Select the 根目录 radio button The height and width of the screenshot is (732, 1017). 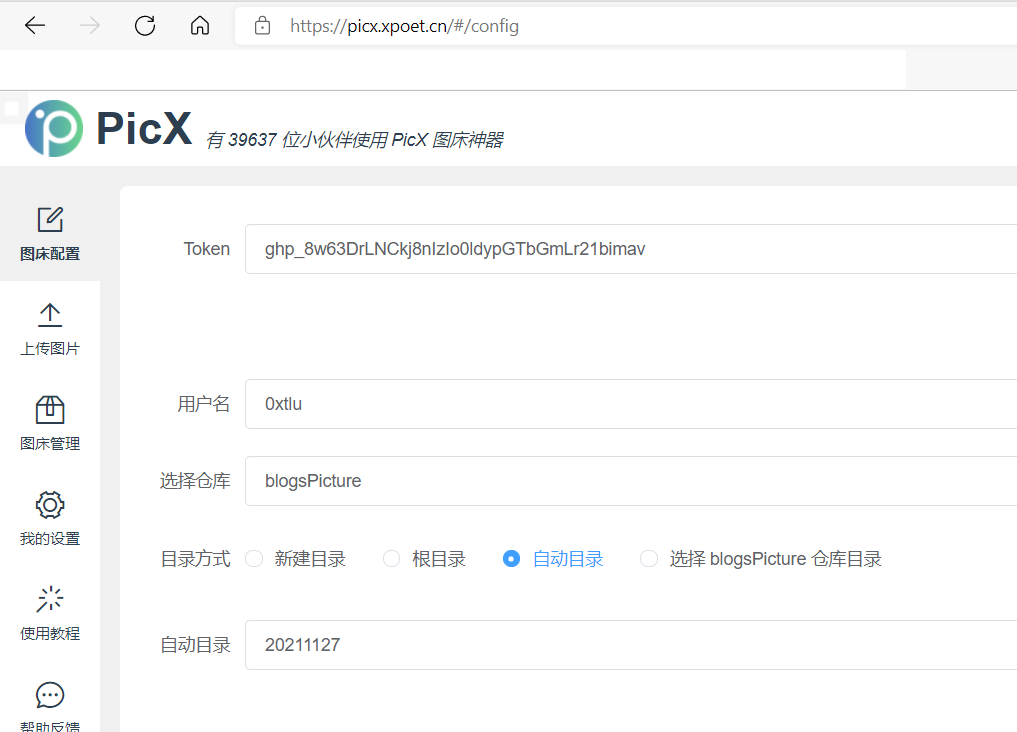pos(392,559)
